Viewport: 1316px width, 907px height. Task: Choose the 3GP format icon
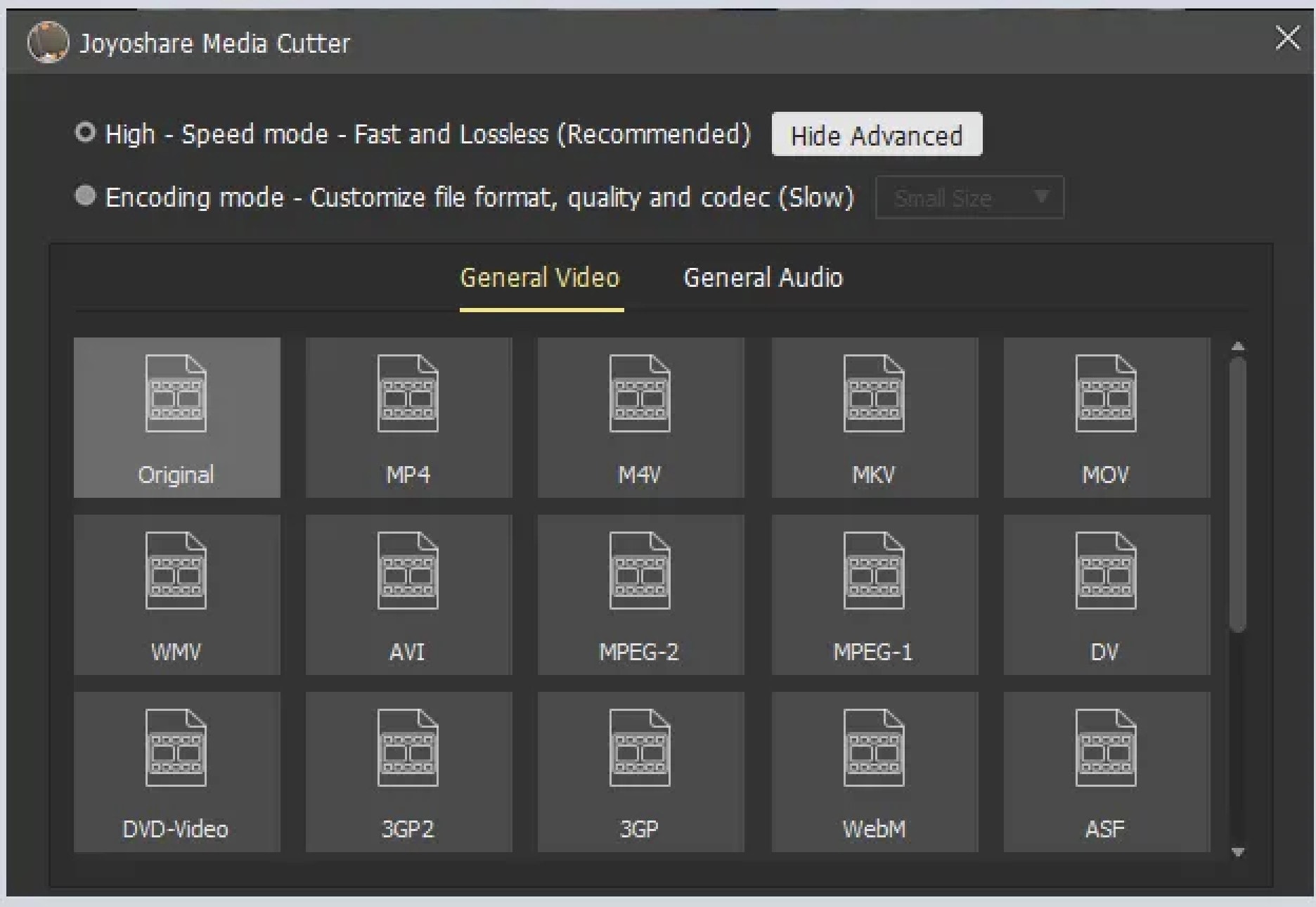[x=640, y=772]
